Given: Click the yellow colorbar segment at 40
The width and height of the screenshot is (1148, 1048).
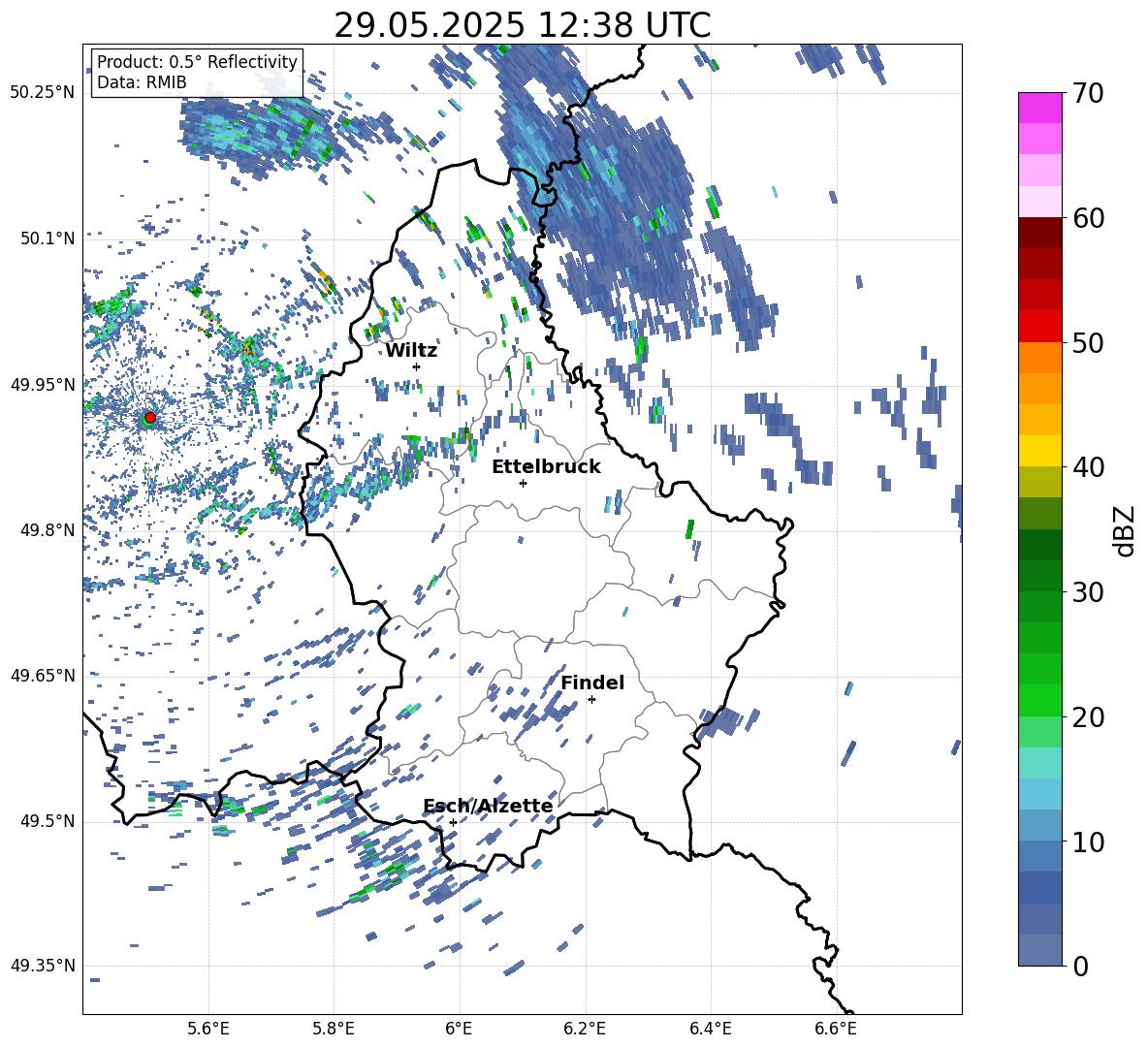Looking at the screenshot, I should [x=1039, y=451].
